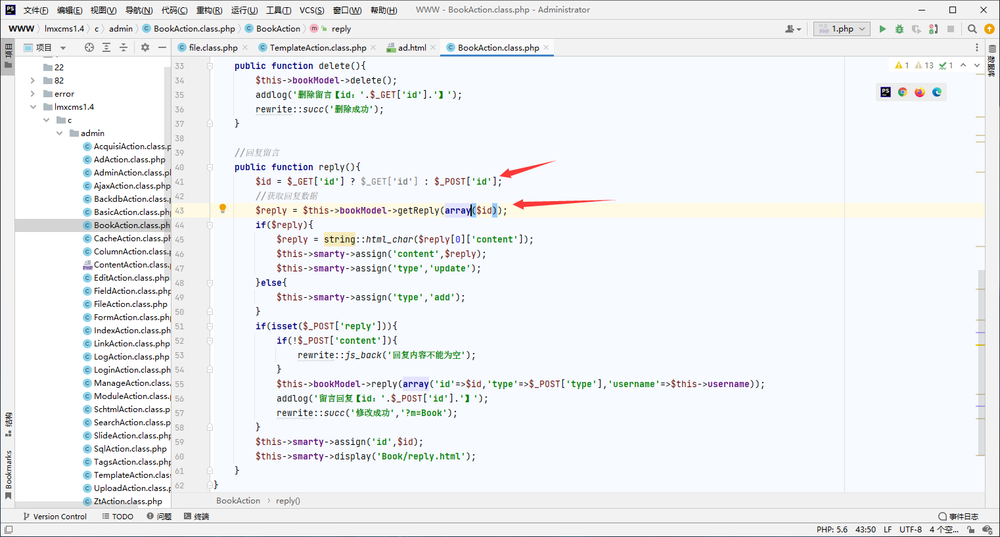Open the 1.php run configuration dropdown
Viewport: 1000px width, 537px height.
pos(841,29)
